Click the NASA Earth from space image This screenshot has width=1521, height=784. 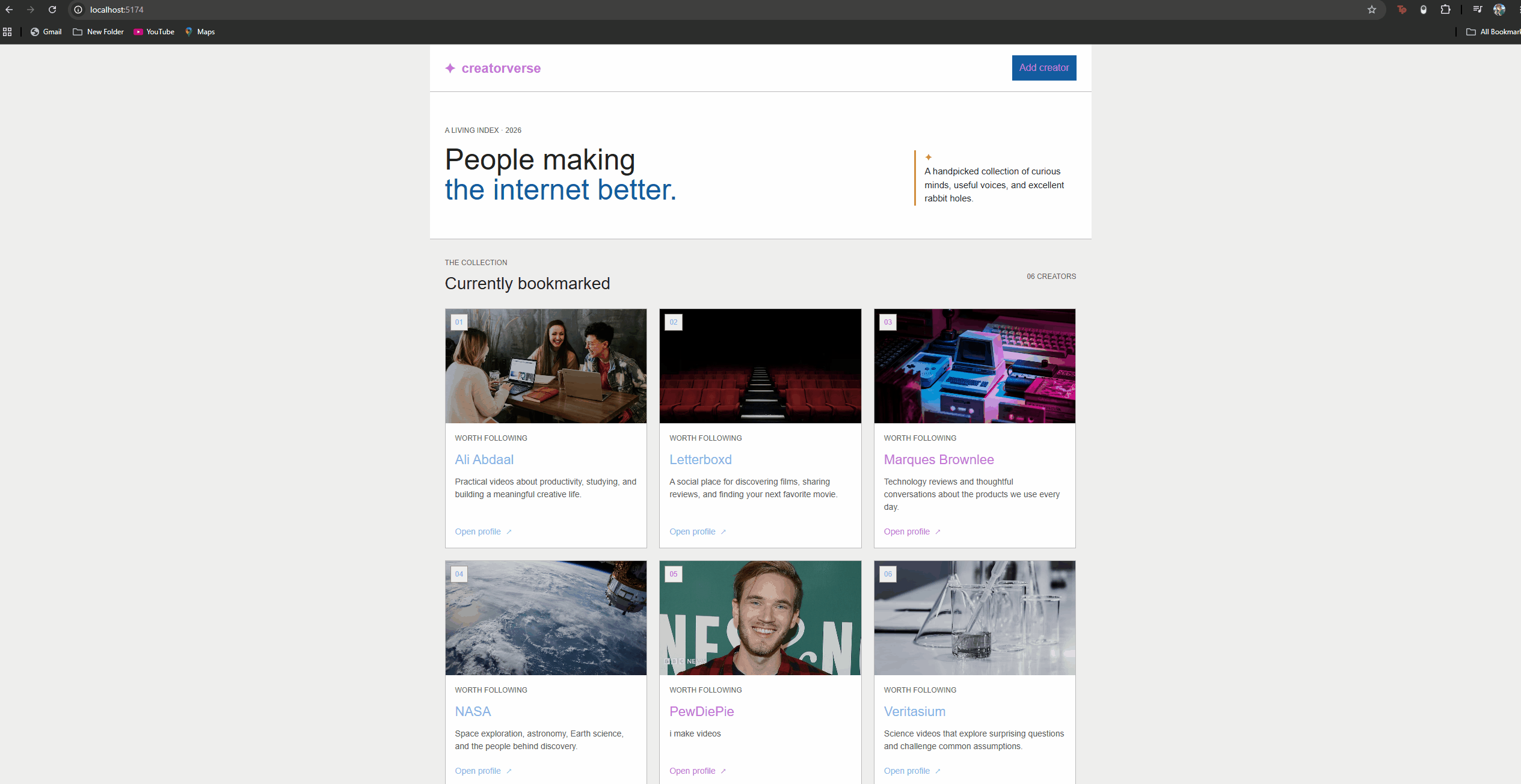pos(546,618)
